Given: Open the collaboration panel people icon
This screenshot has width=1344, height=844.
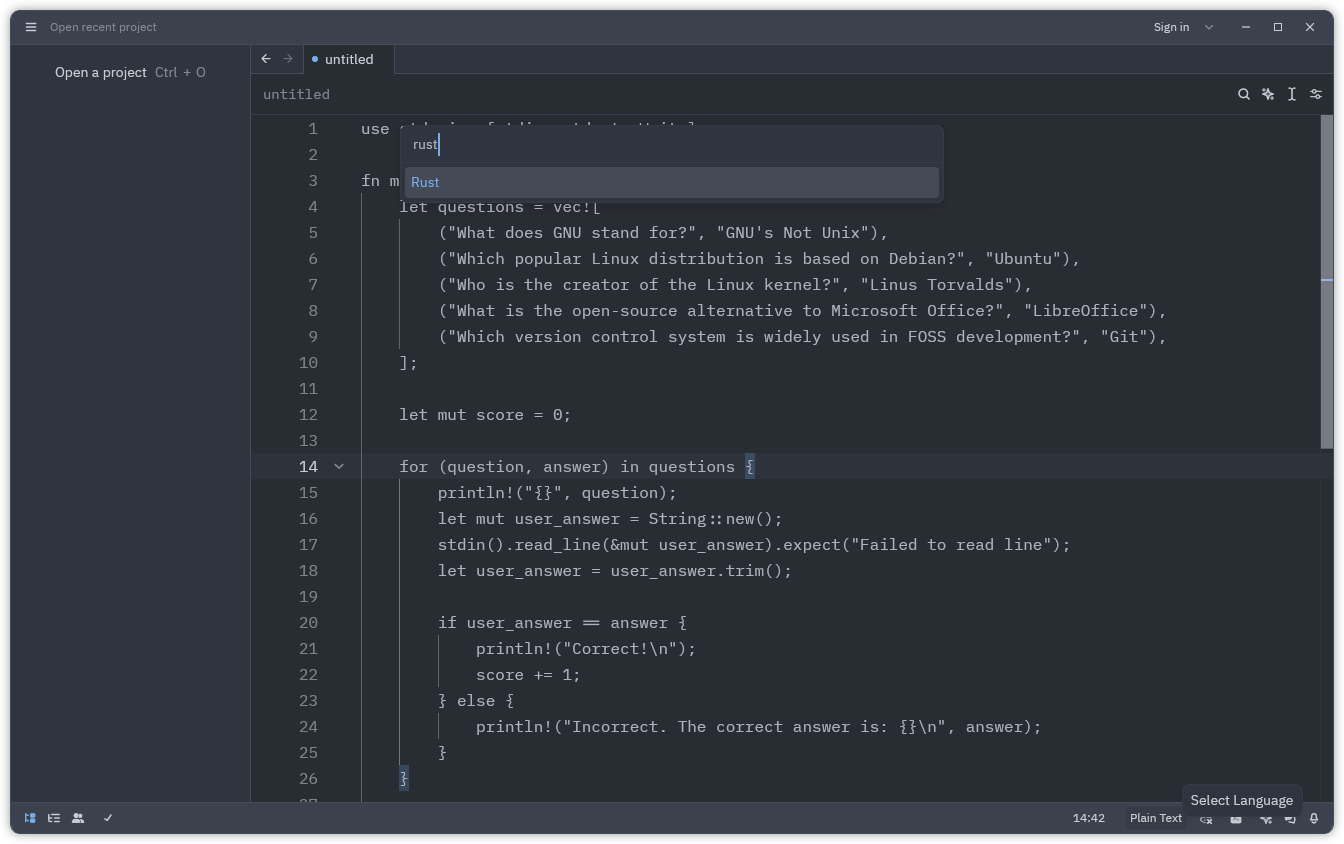Looking at the screenshot, I should click(78, 818).
